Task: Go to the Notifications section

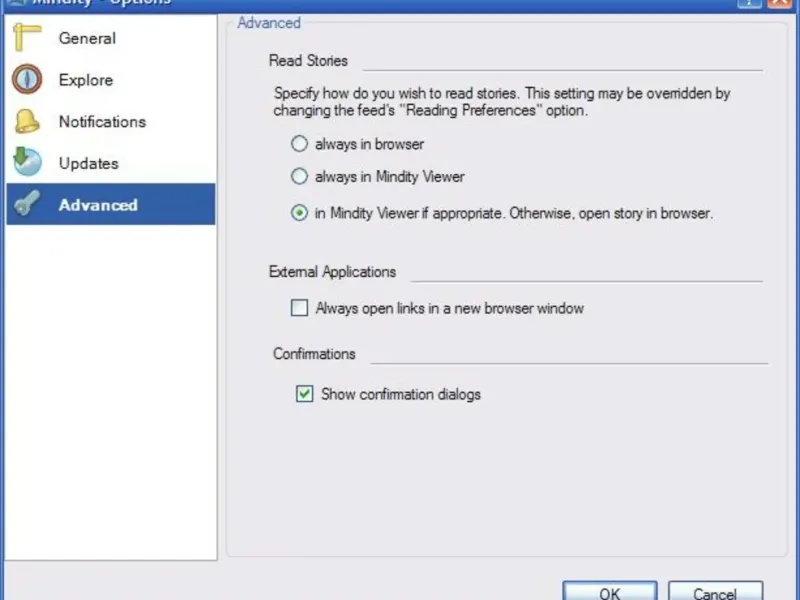Action: [x=102, y=122]
